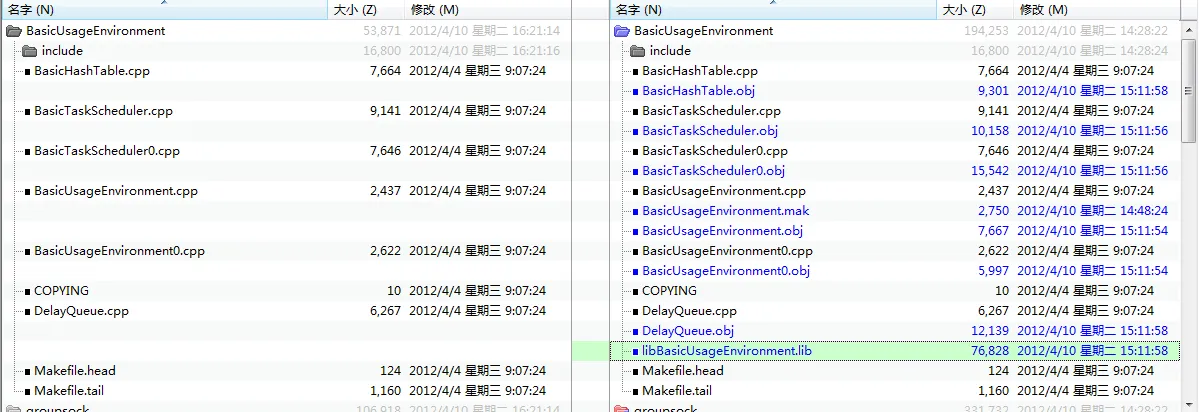Select left pane Makefile.tail

[x=69, y=391]
